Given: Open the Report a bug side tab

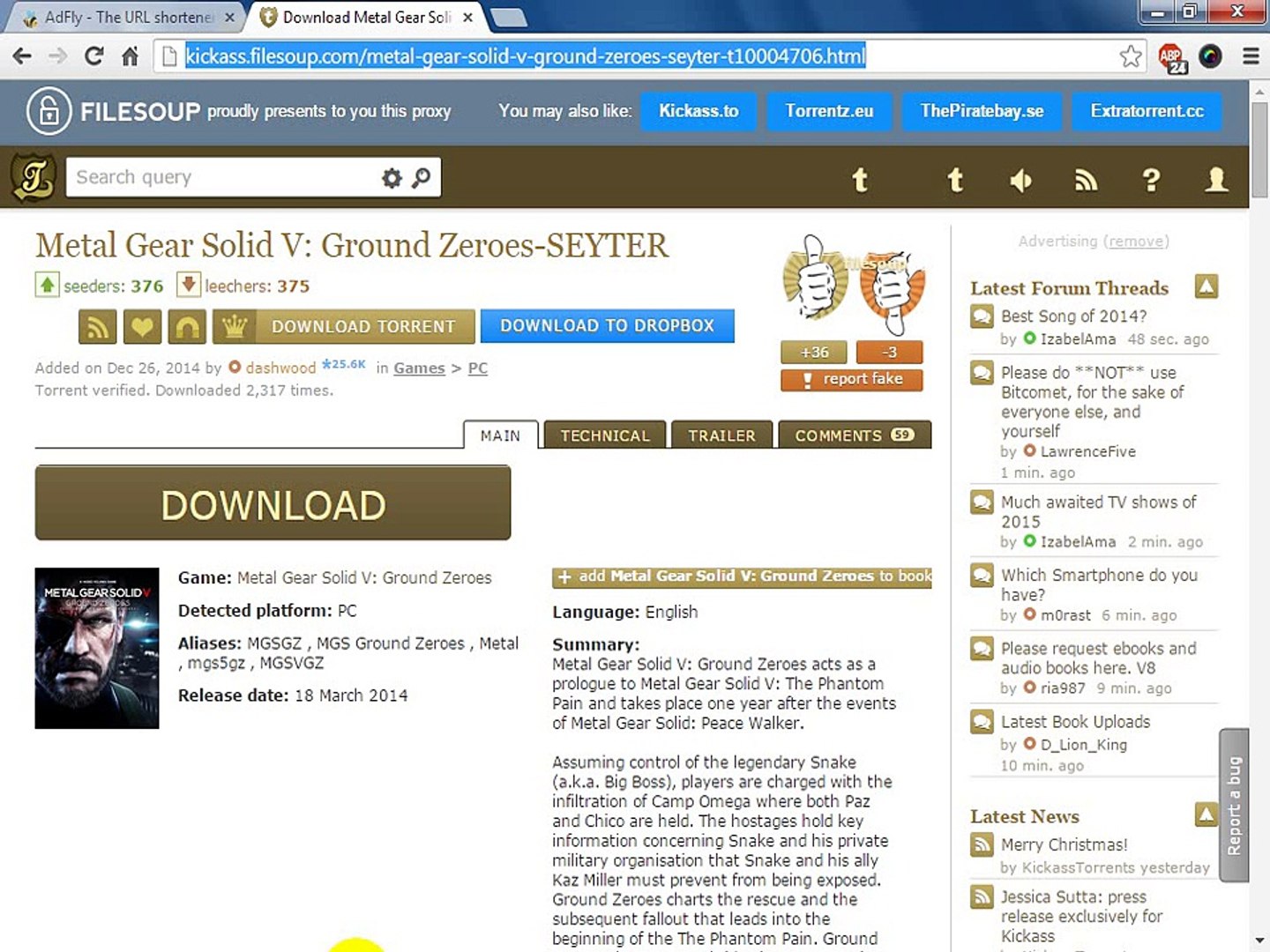Looking at the screenshot, I should (x=1234, y=805).
